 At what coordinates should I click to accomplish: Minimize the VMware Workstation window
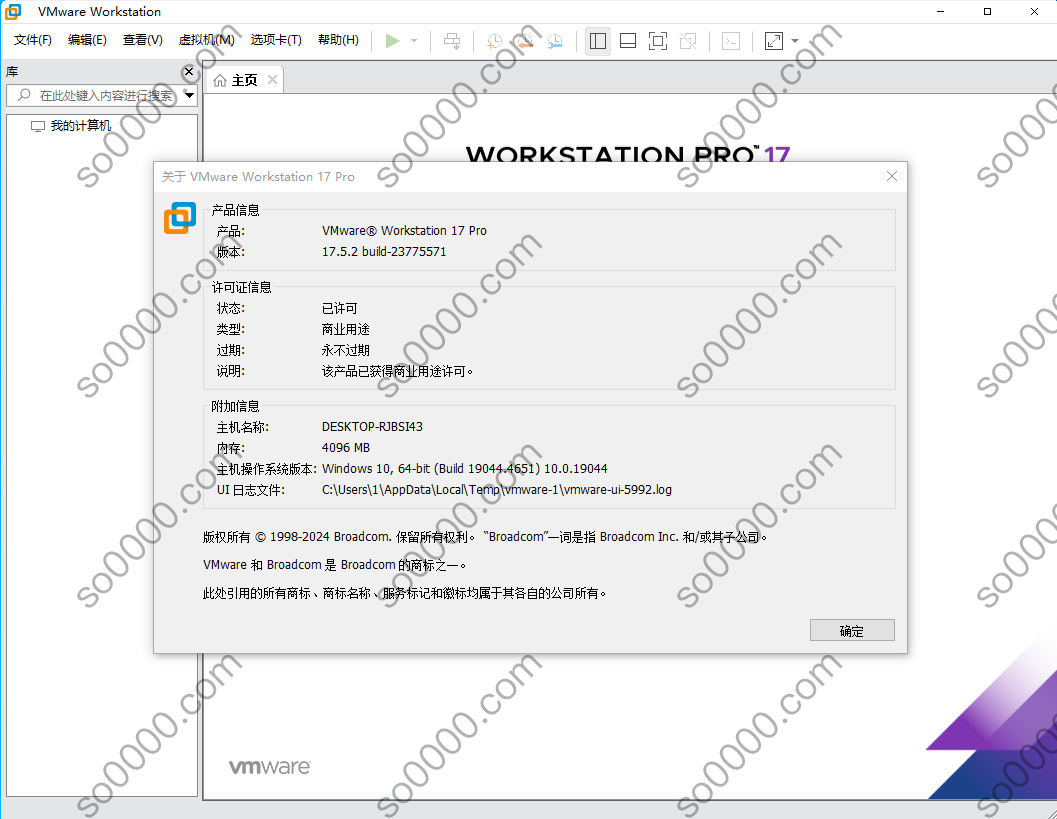[940, 11]
